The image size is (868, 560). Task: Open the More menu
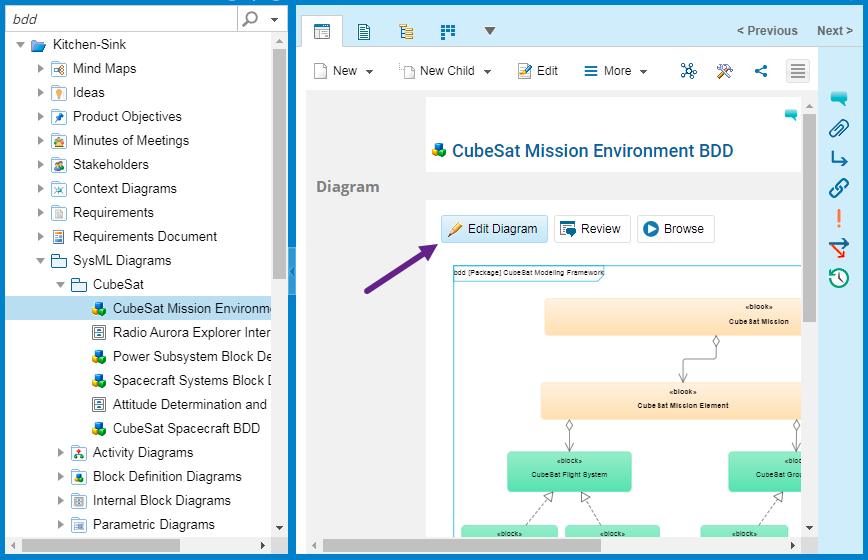pyautogui.click(x=616, y=71)
